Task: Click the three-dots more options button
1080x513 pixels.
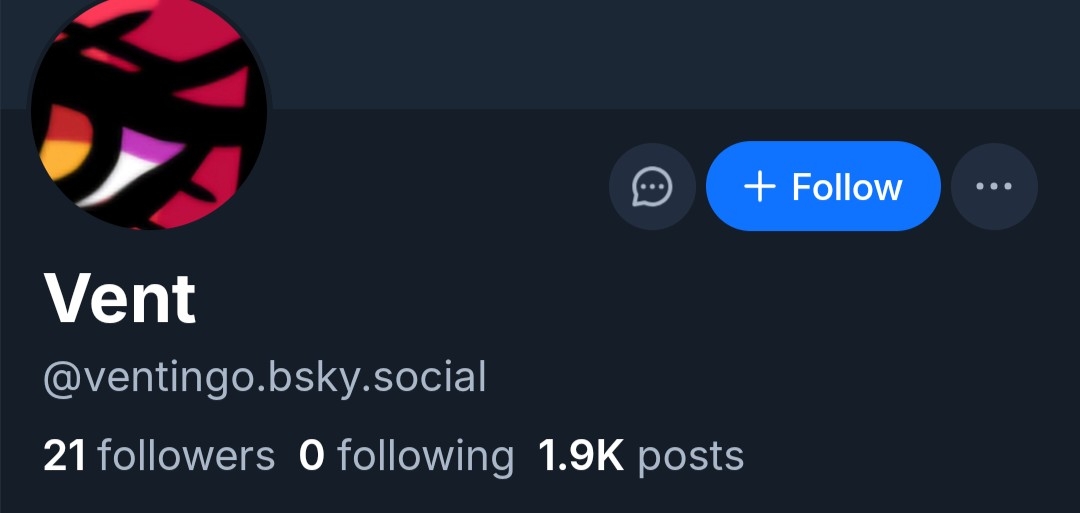Action: point(994,187)
